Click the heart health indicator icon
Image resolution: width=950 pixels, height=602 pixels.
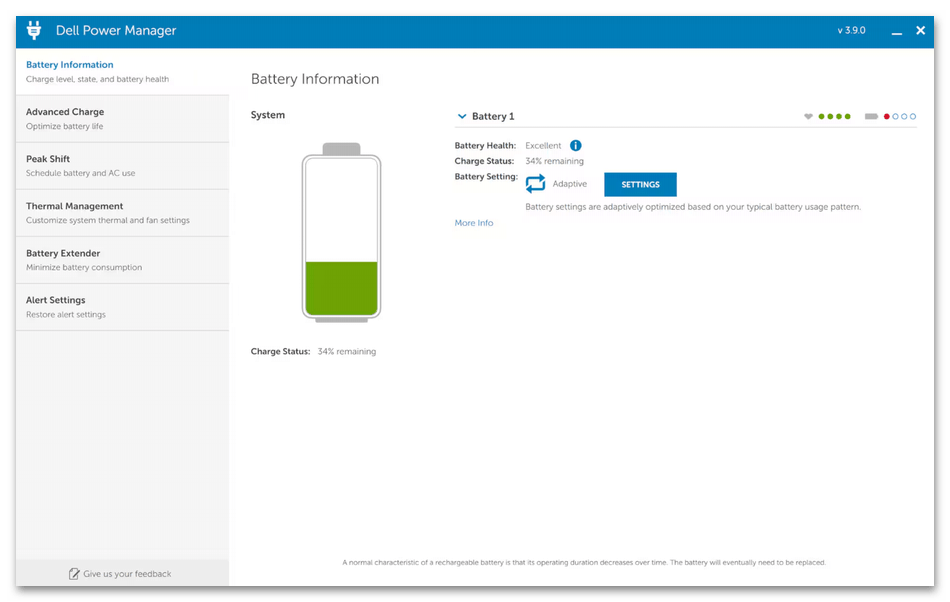point(808,116)
